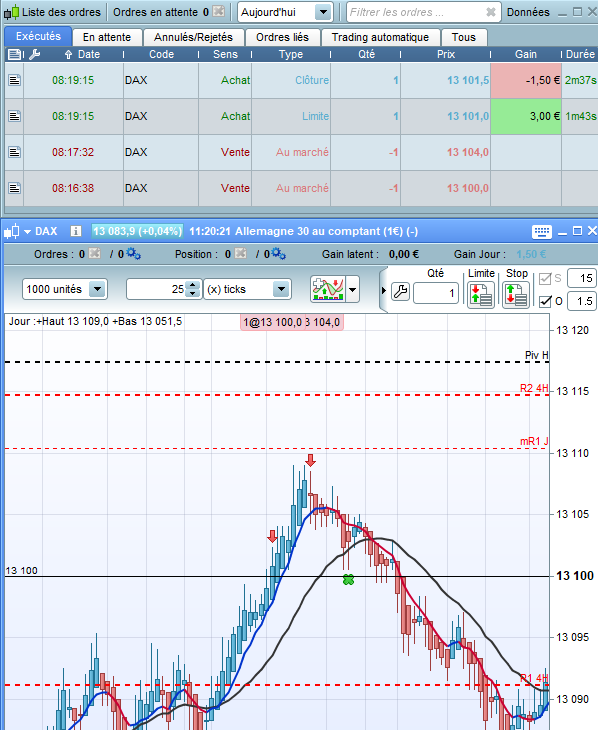Collapse the trading panel with the black arrow
The height and width of the screenshot is (730, 598).
(384, 291)
